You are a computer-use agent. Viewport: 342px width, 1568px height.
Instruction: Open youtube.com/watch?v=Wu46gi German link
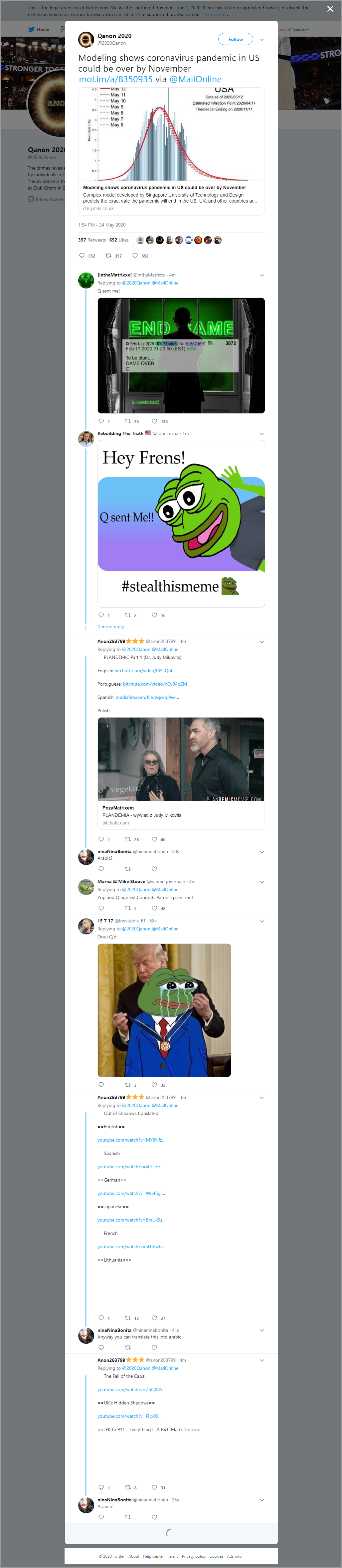(131, 1194)
